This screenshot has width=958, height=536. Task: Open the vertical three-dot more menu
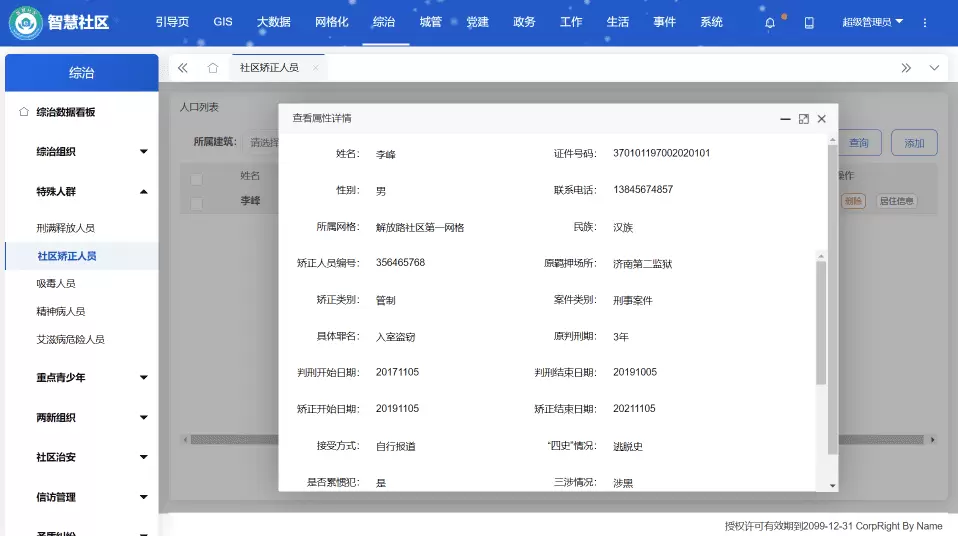(x=925, y=22)
